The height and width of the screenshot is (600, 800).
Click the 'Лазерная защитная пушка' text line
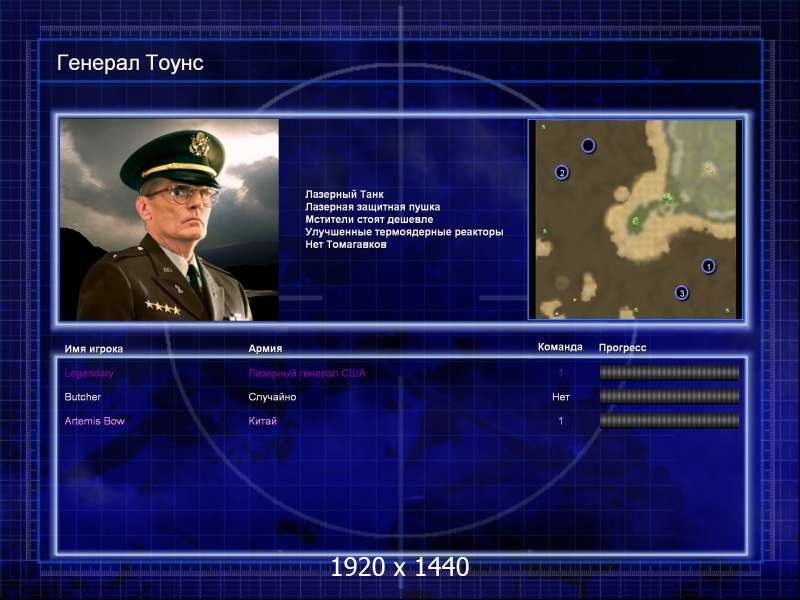(x=372, y=207)
